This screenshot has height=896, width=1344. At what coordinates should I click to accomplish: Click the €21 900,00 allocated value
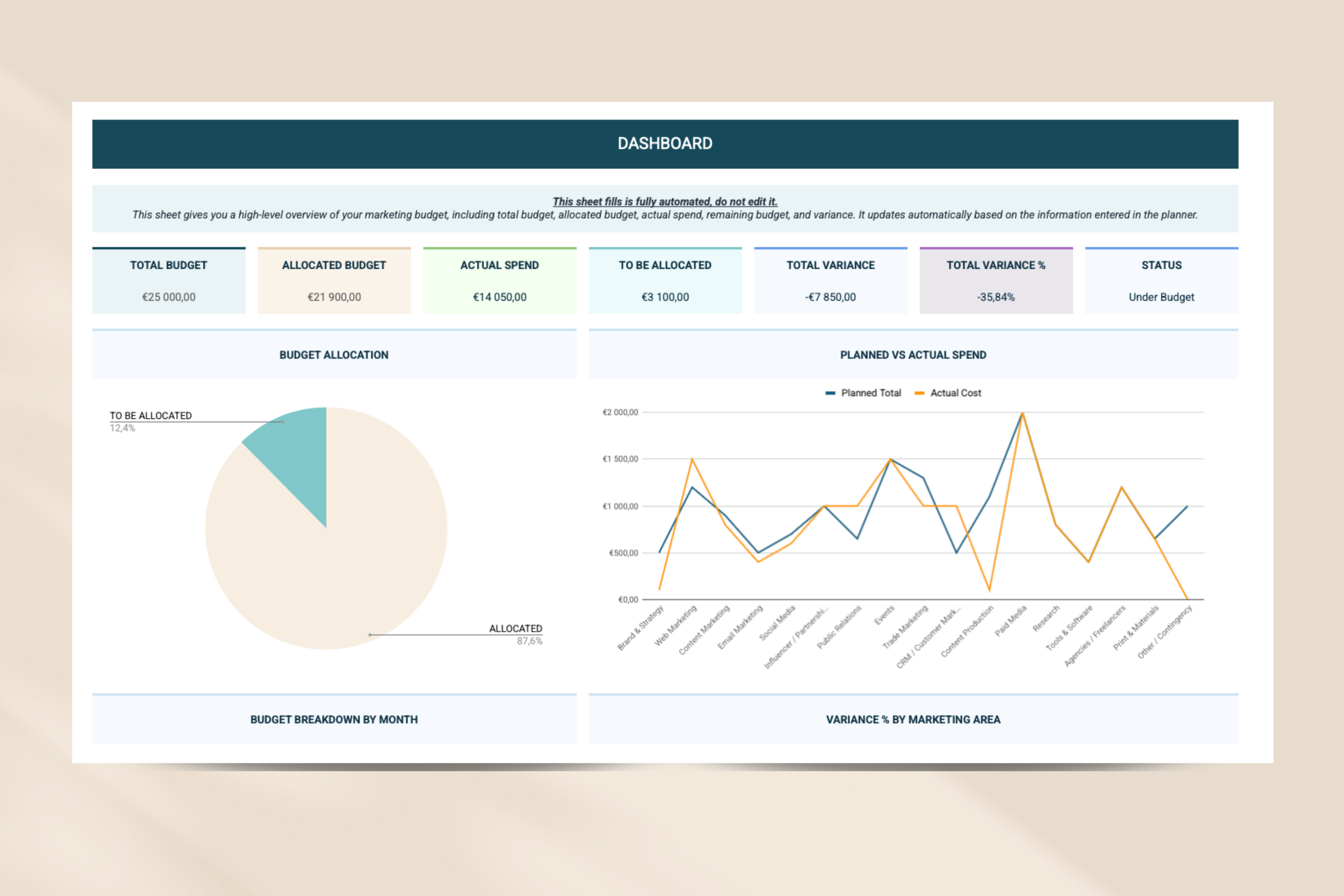pos(334,297)
